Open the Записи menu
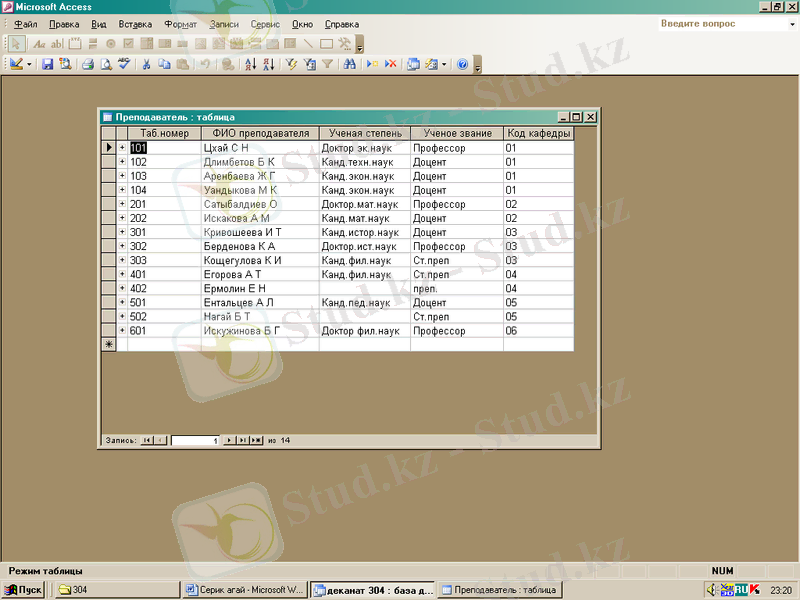The height and width of the screenshot is (600, 800). [224, 24]
